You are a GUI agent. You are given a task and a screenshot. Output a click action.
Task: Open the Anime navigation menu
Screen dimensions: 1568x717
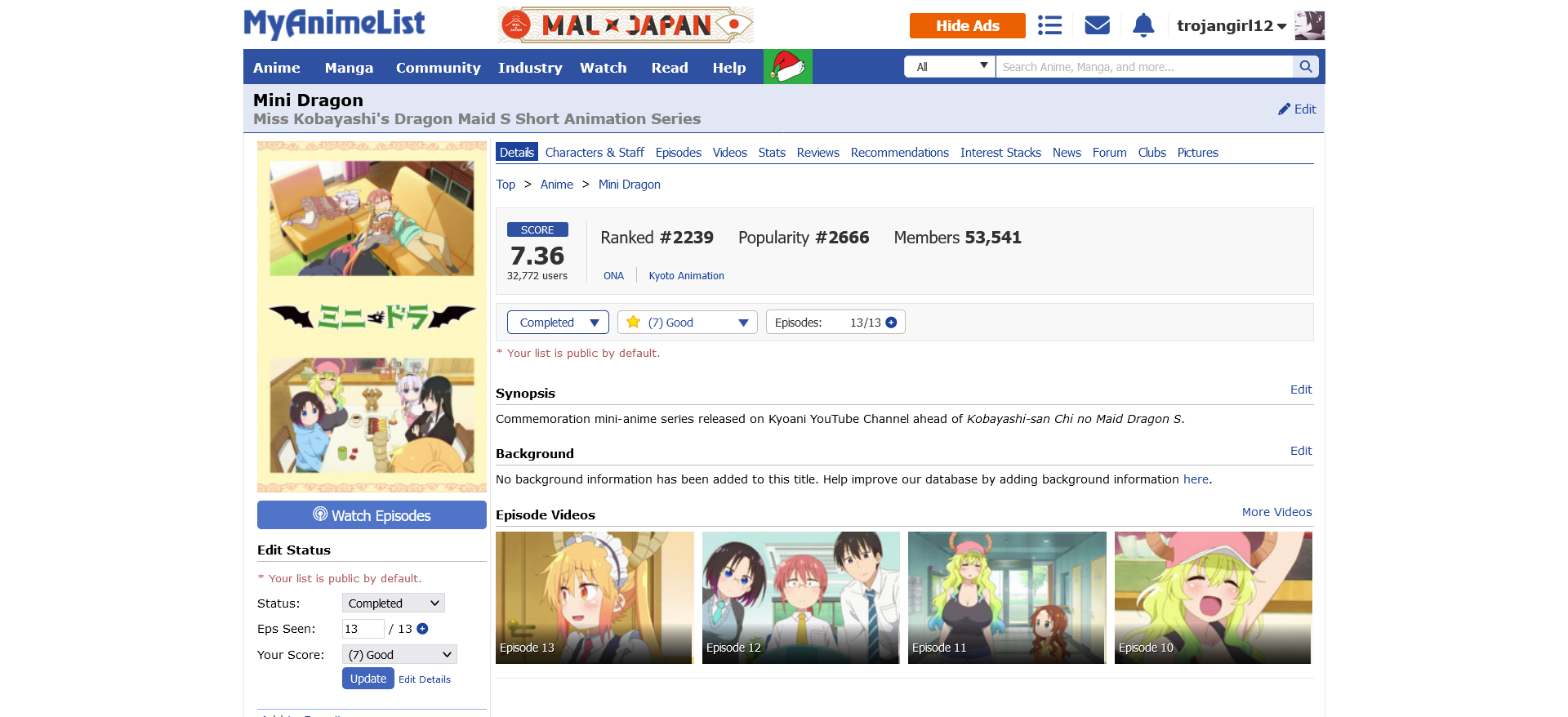(x=277, y=68)
